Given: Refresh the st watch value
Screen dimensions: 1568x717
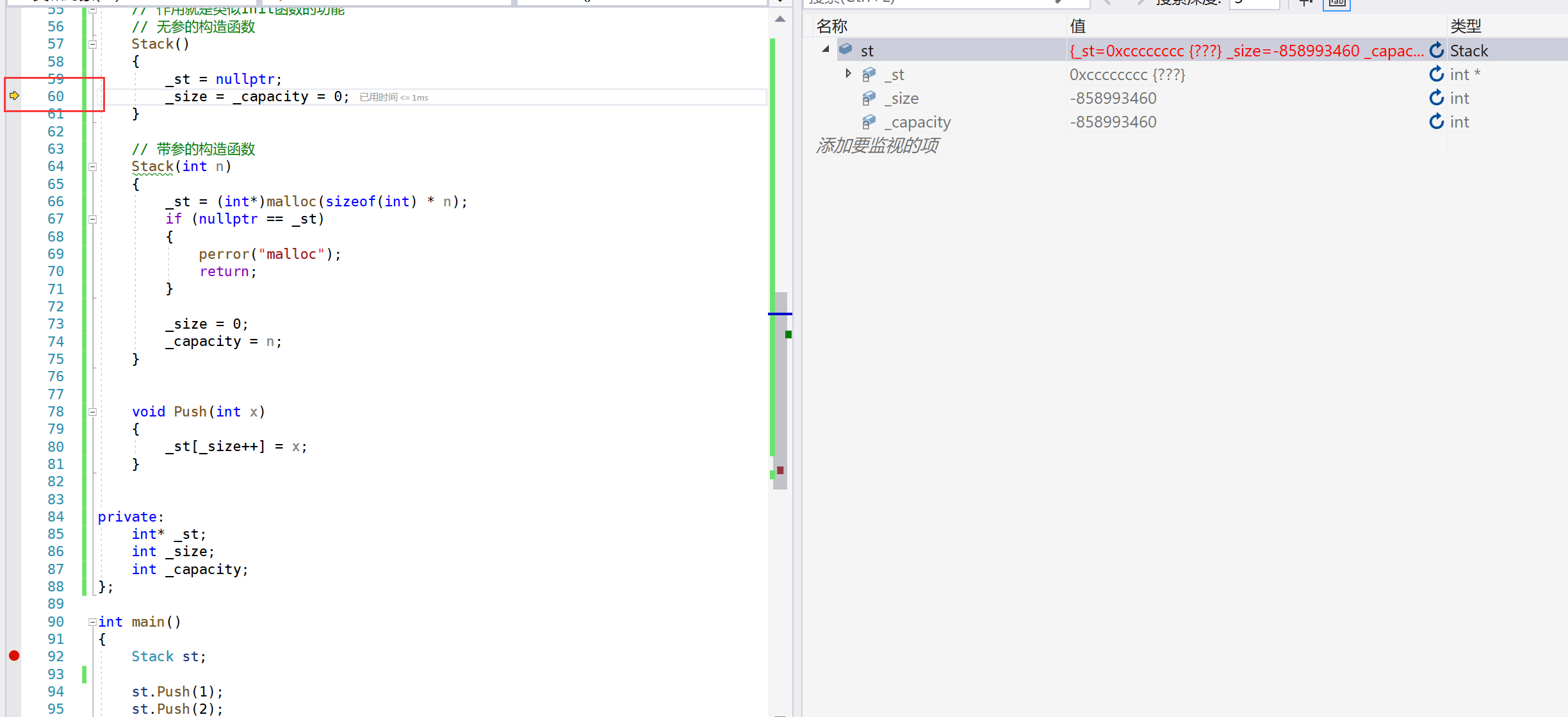Looking at the screenshot, I should pyautogui.click(x=1436, y=50).
